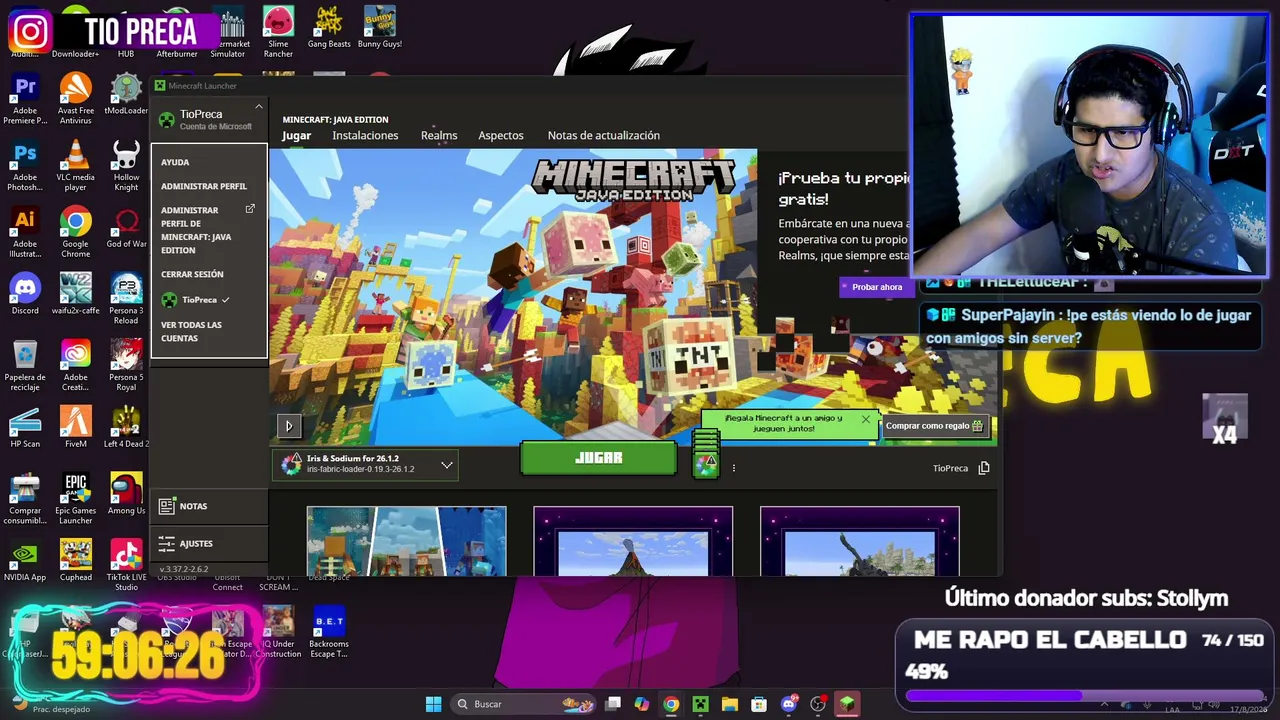Collapse the TioPreca account menu chevron

click(x=258, y=107)
